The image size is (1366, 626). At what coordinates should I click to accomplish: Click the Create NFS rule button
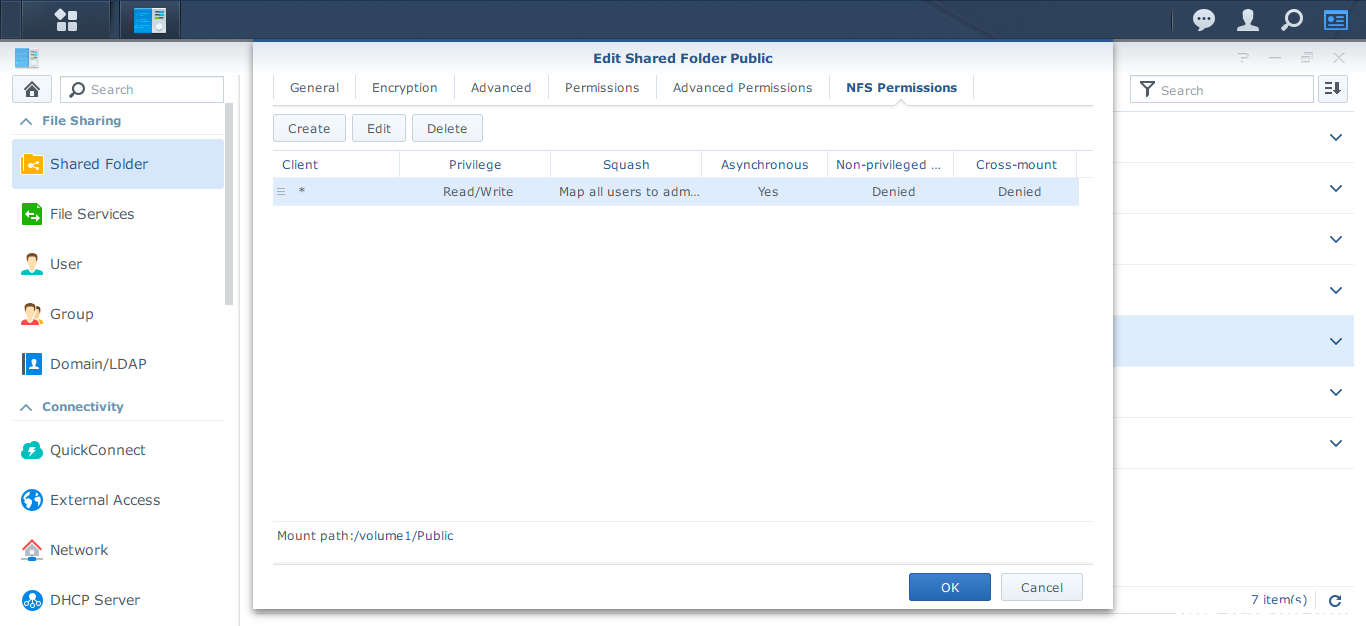tap(309, 128)
